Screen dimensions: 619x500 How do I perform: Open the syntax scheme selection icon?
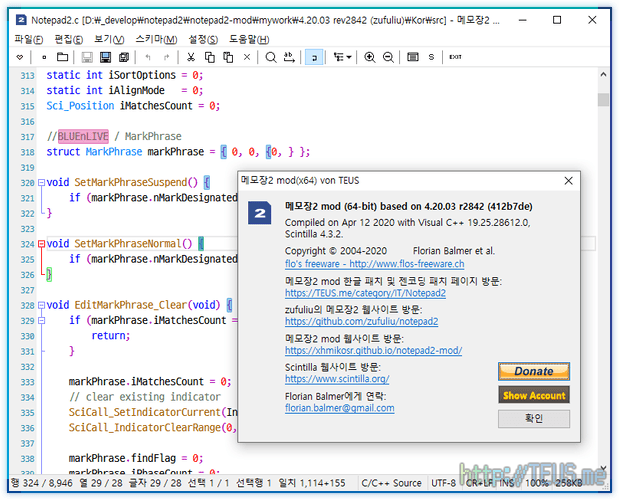click(413, 57)
